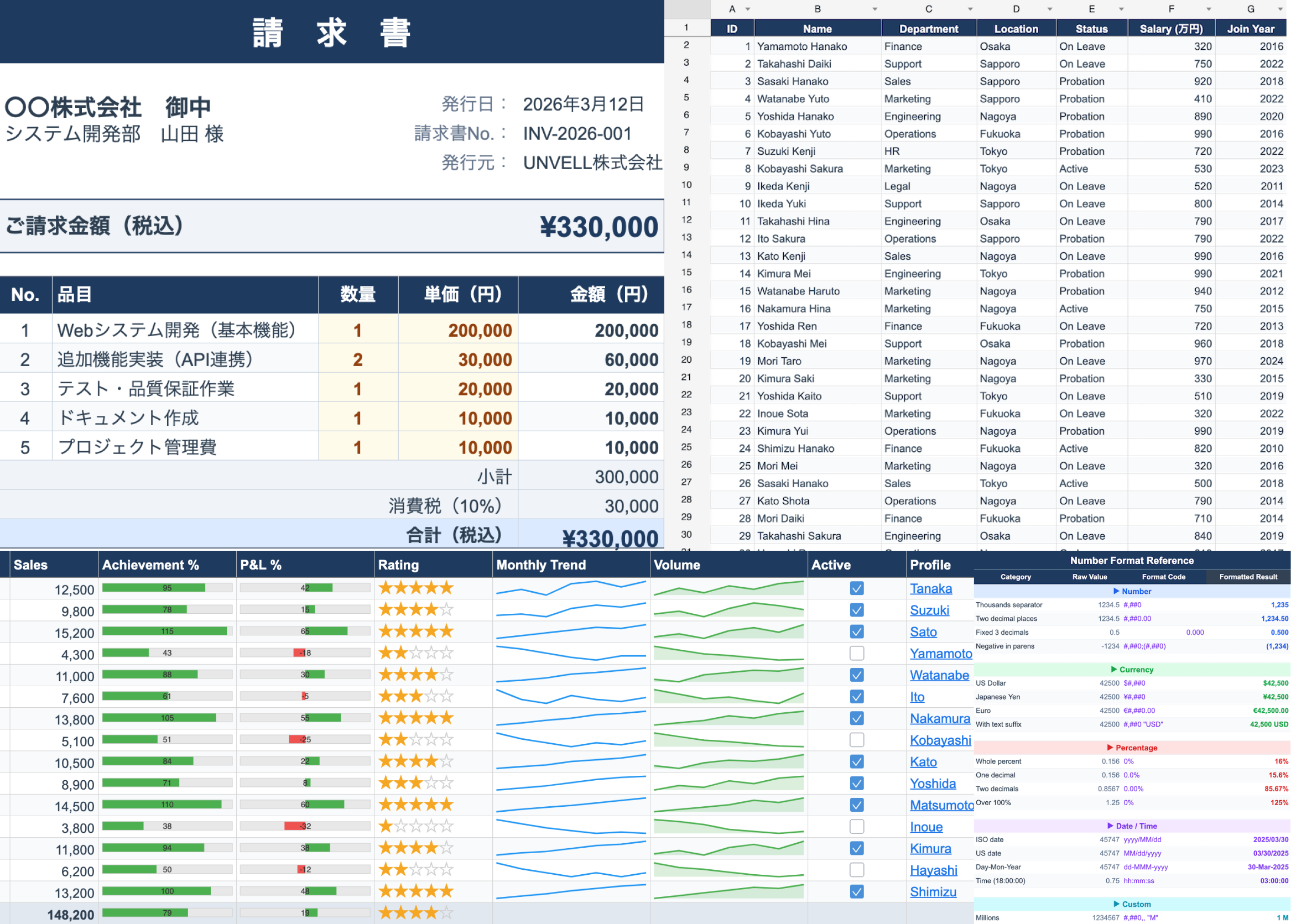The width and height of the screenshot is (1291, 924).
Task: Click the star rating in Inoue row
Action: pos(416,826)
